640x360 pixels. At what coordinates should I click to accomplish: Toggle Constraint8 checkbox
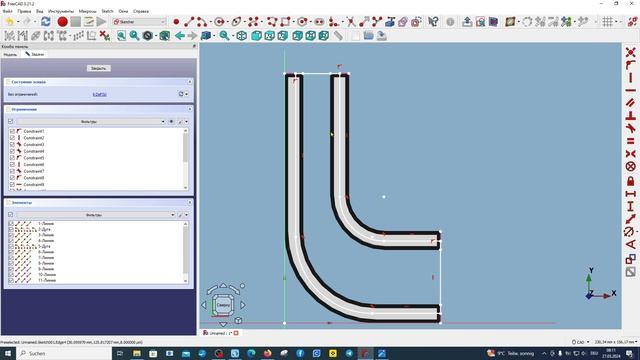(x=12, y=178)
